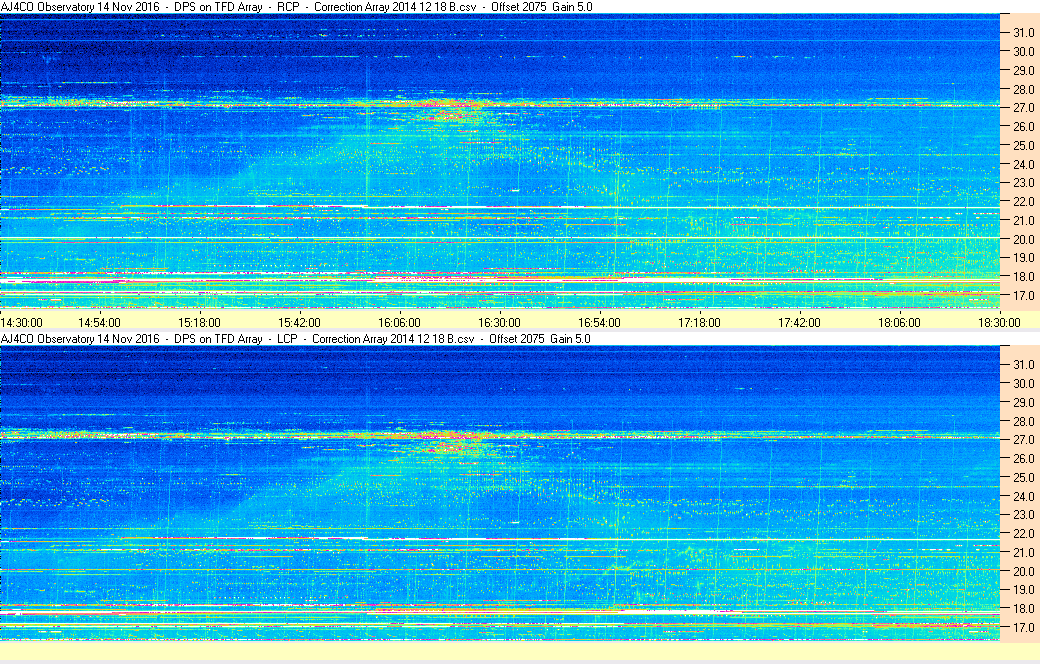This screenshot has height=664, width=1040.
Task: Click 23.0 on the LCP frequency axis
Action: (x=1023, y=515)
